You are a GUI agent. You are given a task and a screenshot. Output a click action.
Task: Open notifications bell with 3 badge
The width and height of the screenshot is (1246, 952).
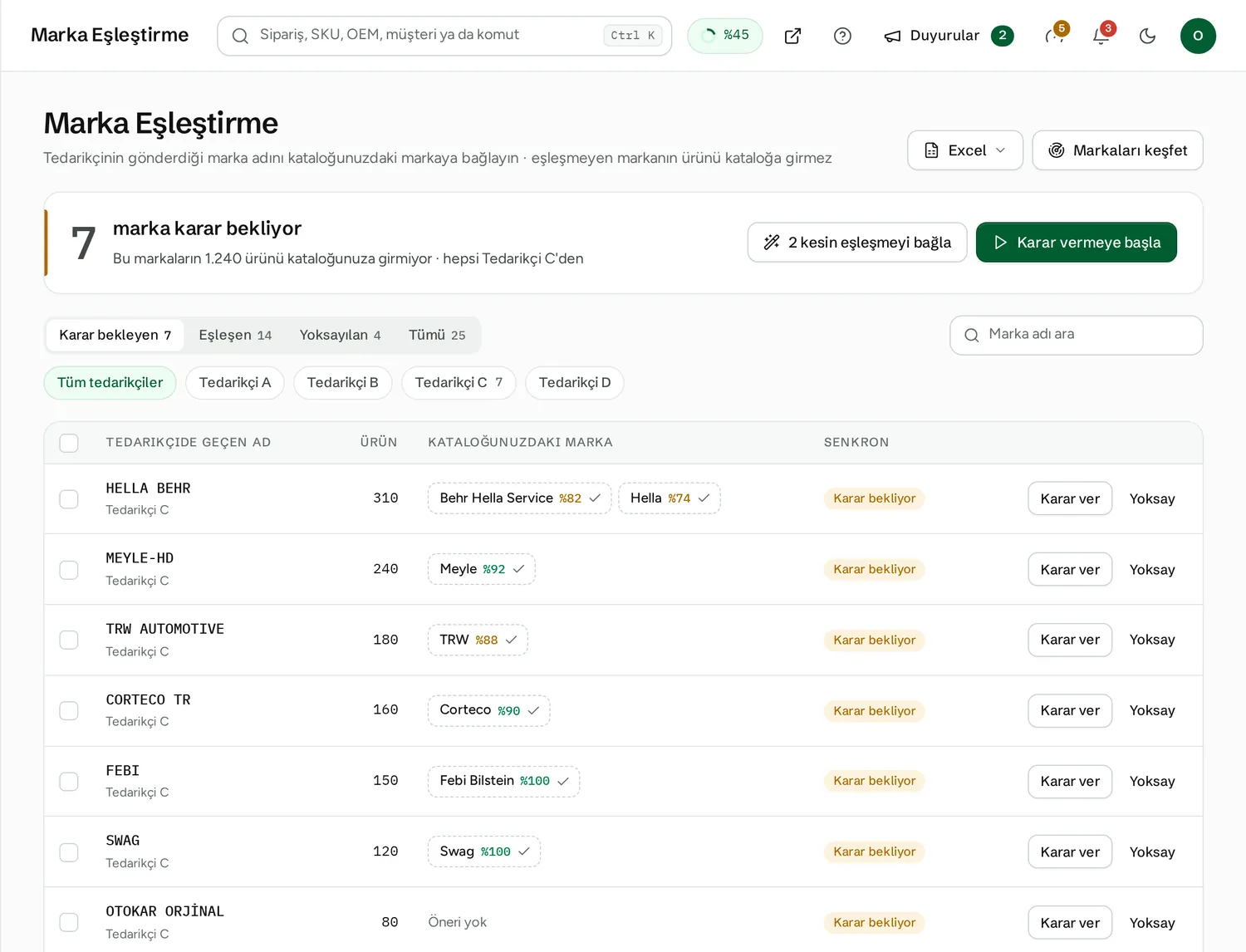point(1101,36)
